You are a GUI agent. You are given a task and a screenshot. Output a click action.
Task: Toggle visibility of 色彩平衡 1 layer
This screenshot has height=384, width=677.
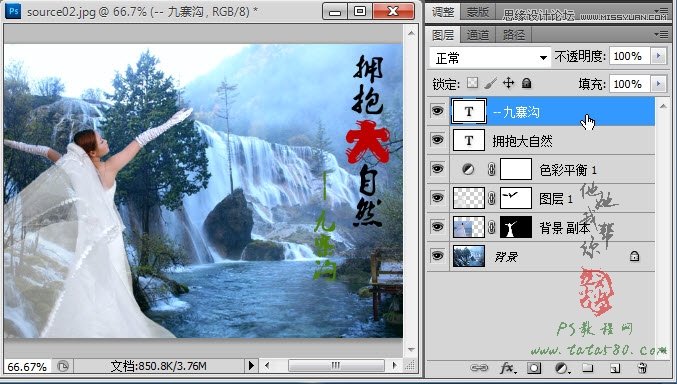[x=437, y=168]
